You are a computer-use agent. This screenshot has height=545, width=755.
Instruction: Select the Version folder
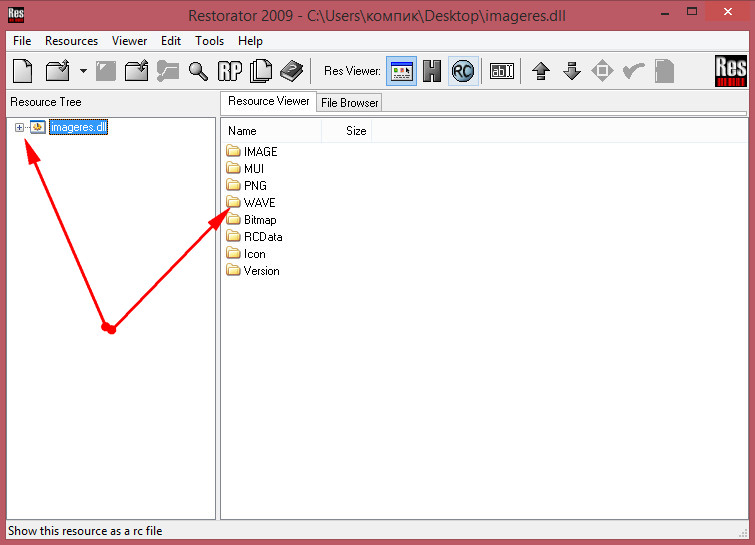point(261,271)
